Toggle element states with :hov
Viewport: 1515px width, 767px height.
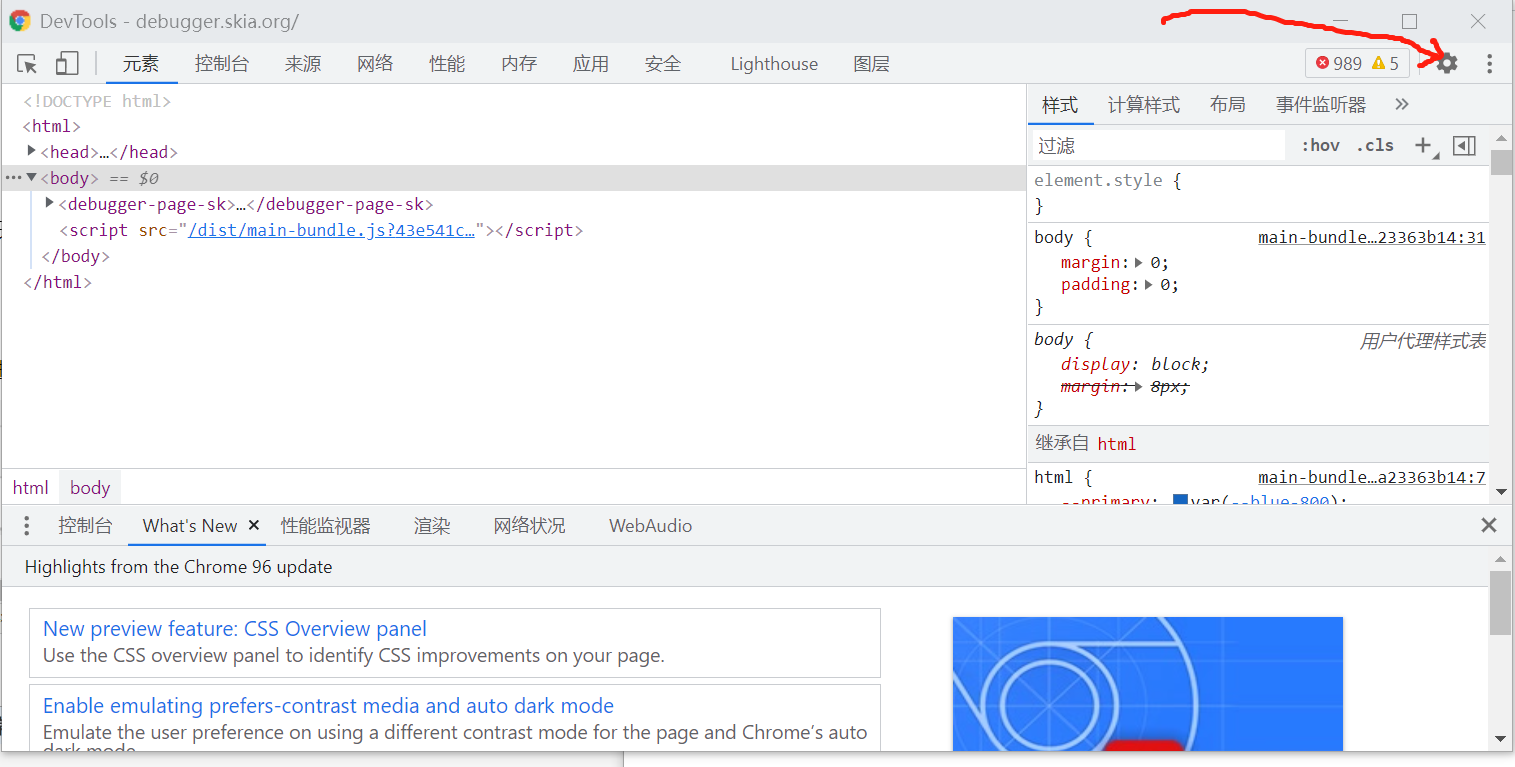click(x=1320, y=145)
